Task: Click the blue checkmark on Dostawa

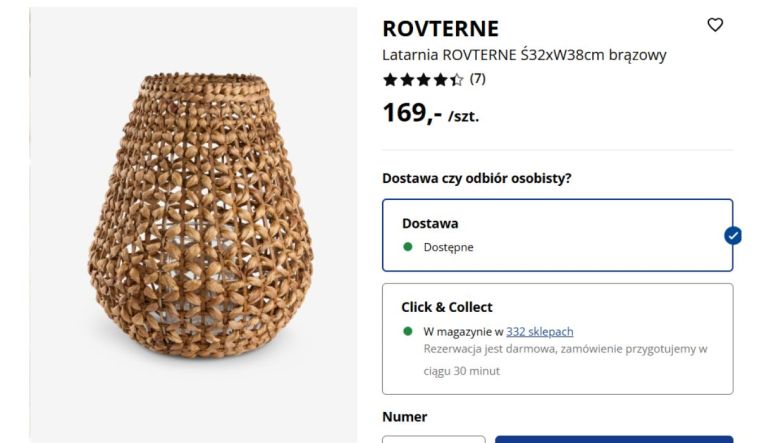Action: pyautogui.click(x=732, y=236)
